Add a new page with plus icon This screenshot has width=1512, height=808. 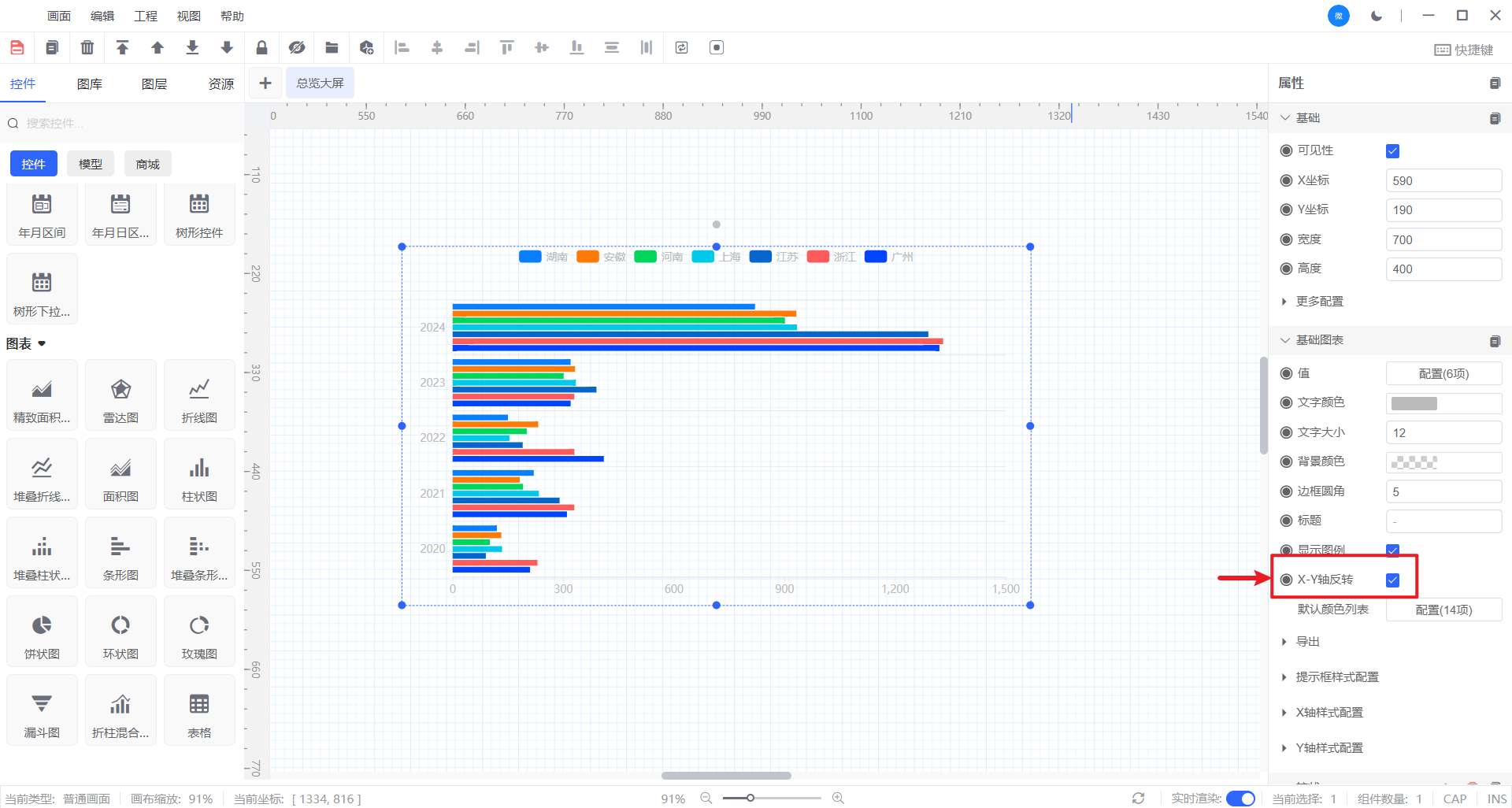point(265,83)
